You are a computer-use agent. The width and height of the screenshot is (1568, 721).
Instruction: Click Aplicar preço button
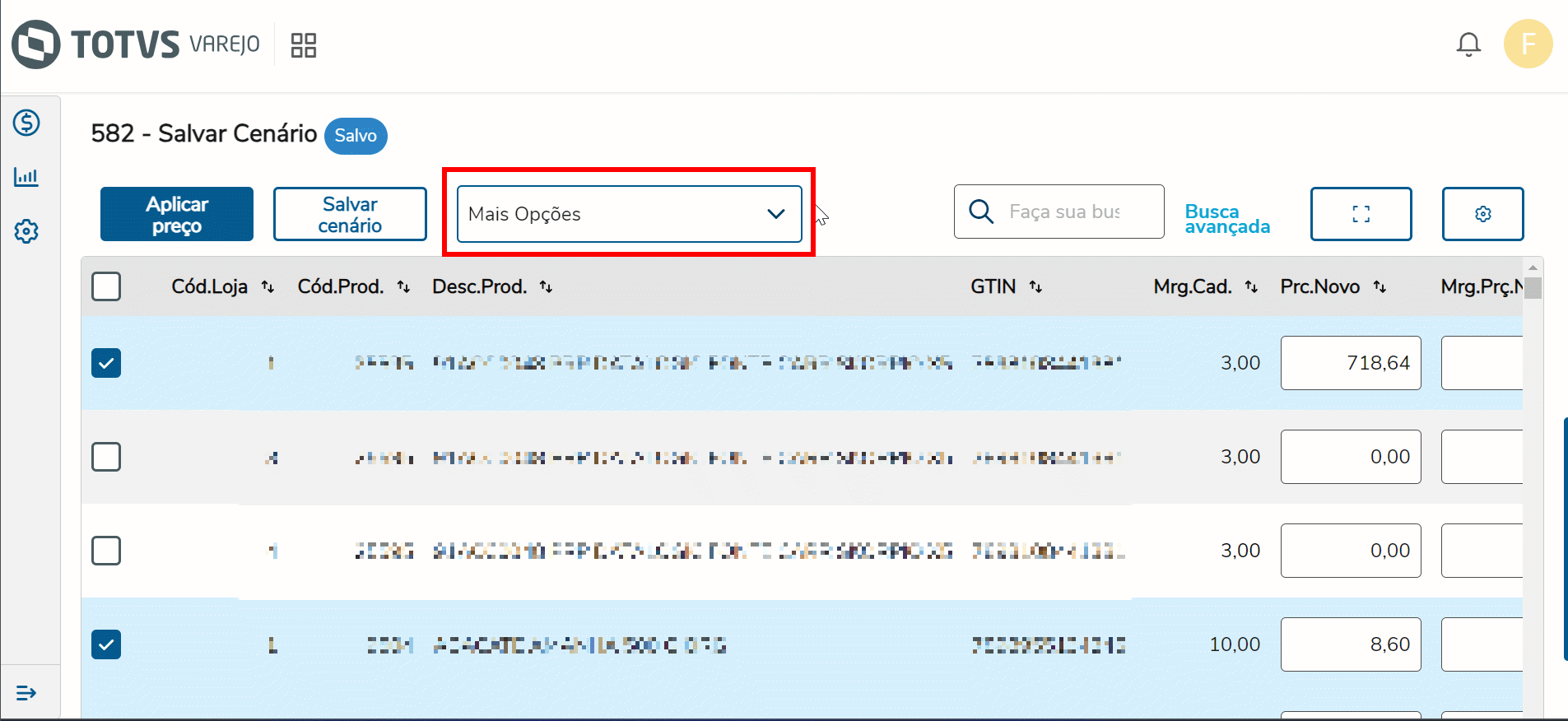pos(177,214)
